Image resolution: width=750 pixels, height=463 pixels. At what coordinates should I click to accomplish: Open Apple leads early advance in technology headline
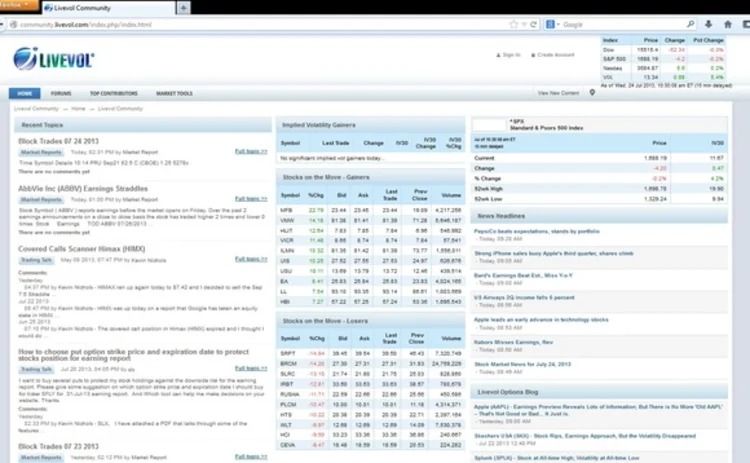pos(541,320)
